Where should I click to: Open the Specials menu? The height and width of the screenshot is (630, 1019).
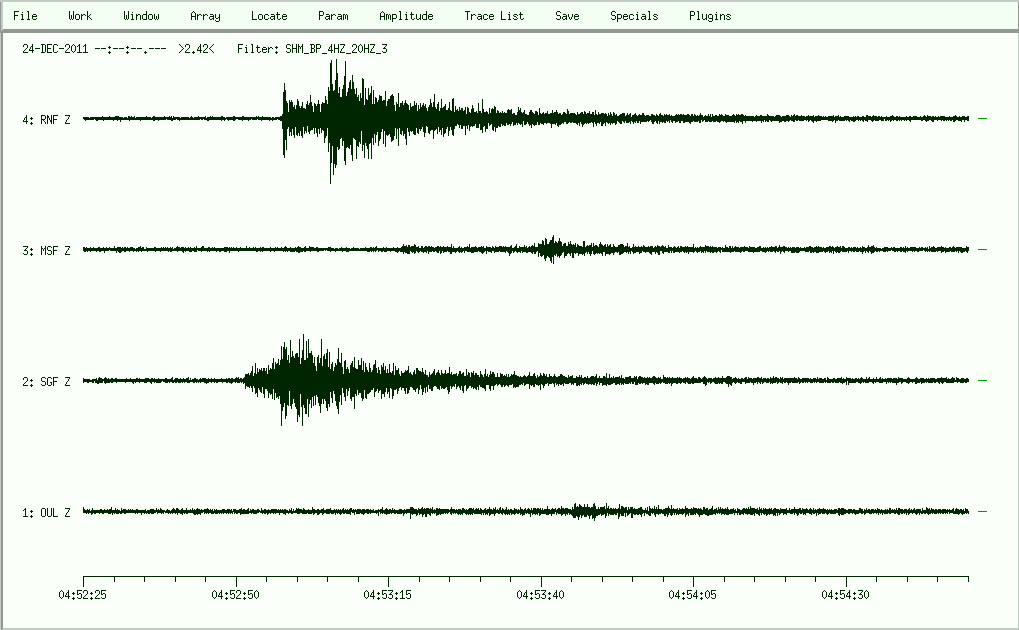coord(634,16)
